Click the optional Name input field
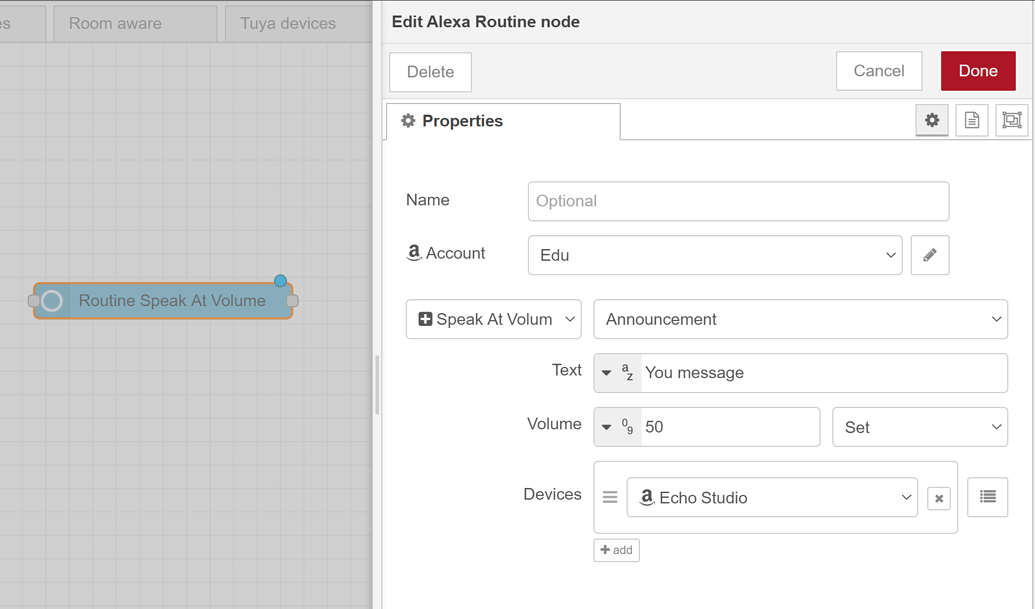Image resolution: width=1035 pixels, height=609 pixels. click(738, 201)
